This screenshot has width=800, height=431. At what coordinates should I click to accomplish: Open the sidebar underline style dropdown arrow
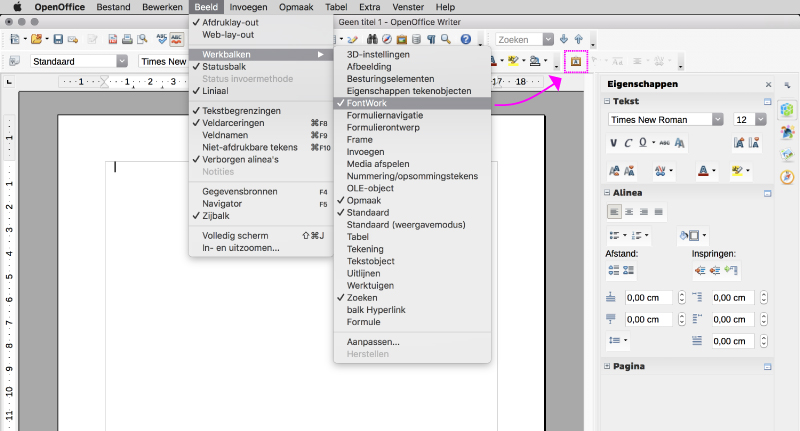(x=654, y=143)
